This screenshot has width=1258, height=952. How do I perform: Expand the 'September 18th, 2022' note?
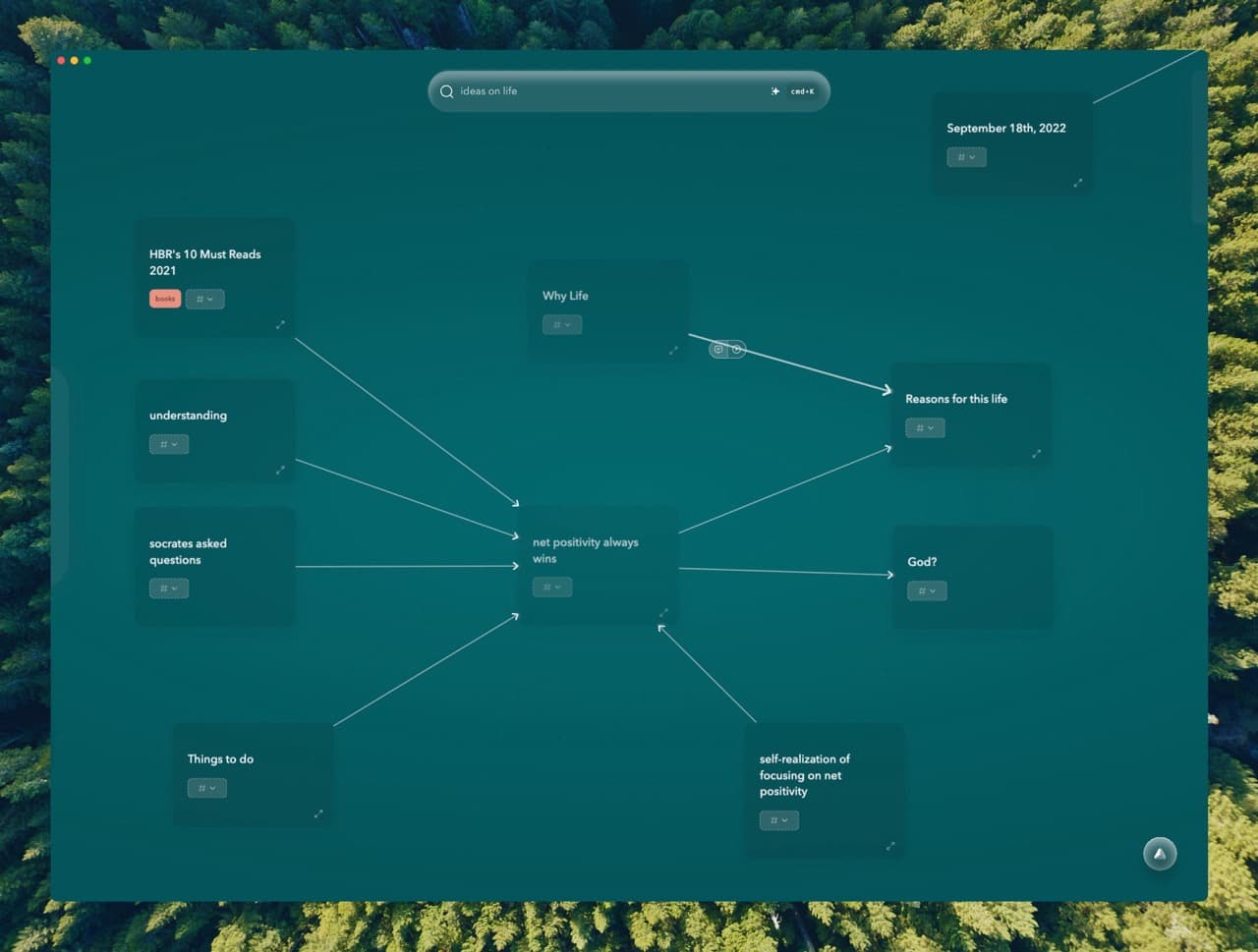(x=1077, y=183)
